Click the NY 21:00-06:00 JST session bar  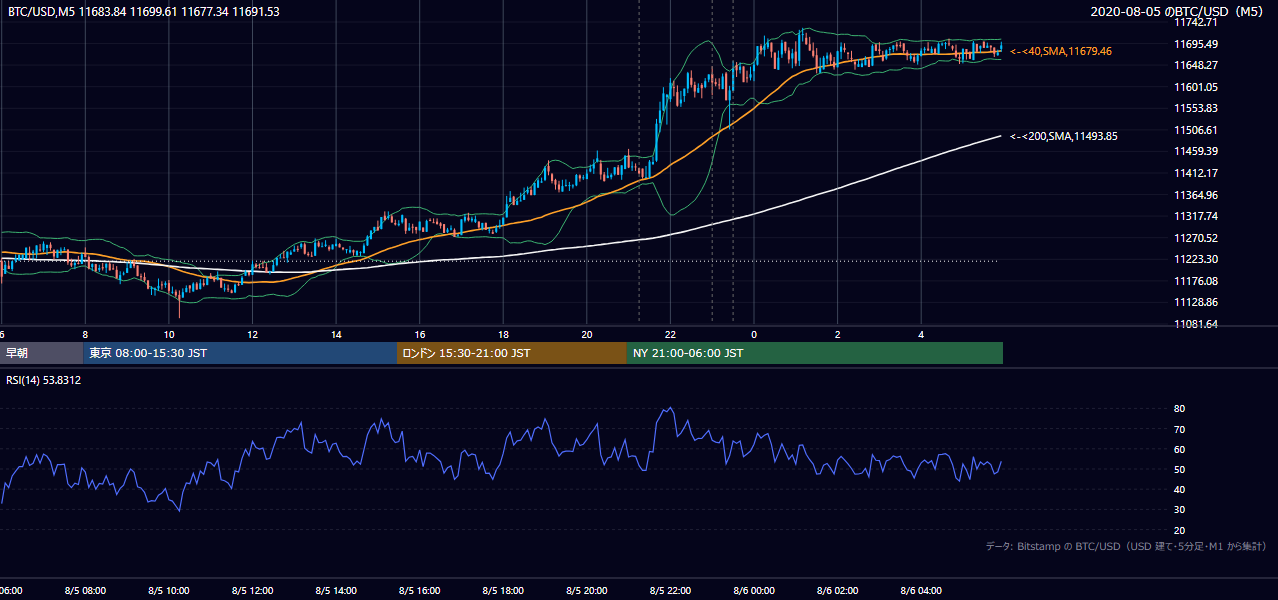[x=815, y=353]
